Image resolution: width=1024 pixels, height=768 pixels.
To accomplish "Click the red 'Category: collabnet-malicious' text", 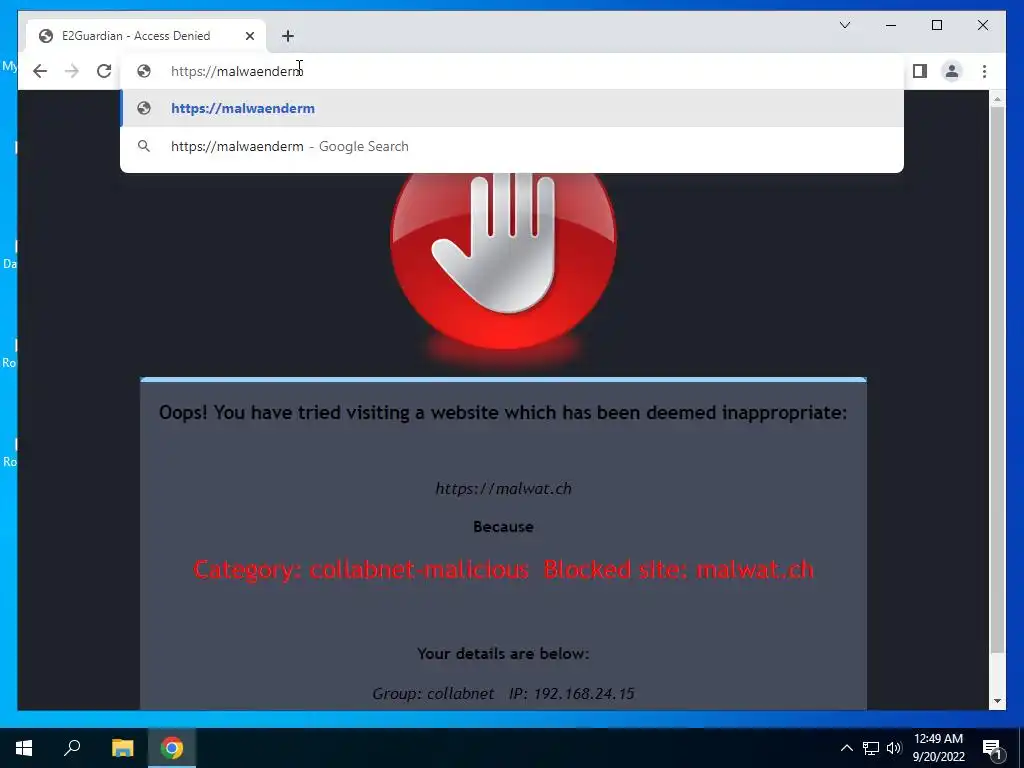I will (x=361, y=569).
